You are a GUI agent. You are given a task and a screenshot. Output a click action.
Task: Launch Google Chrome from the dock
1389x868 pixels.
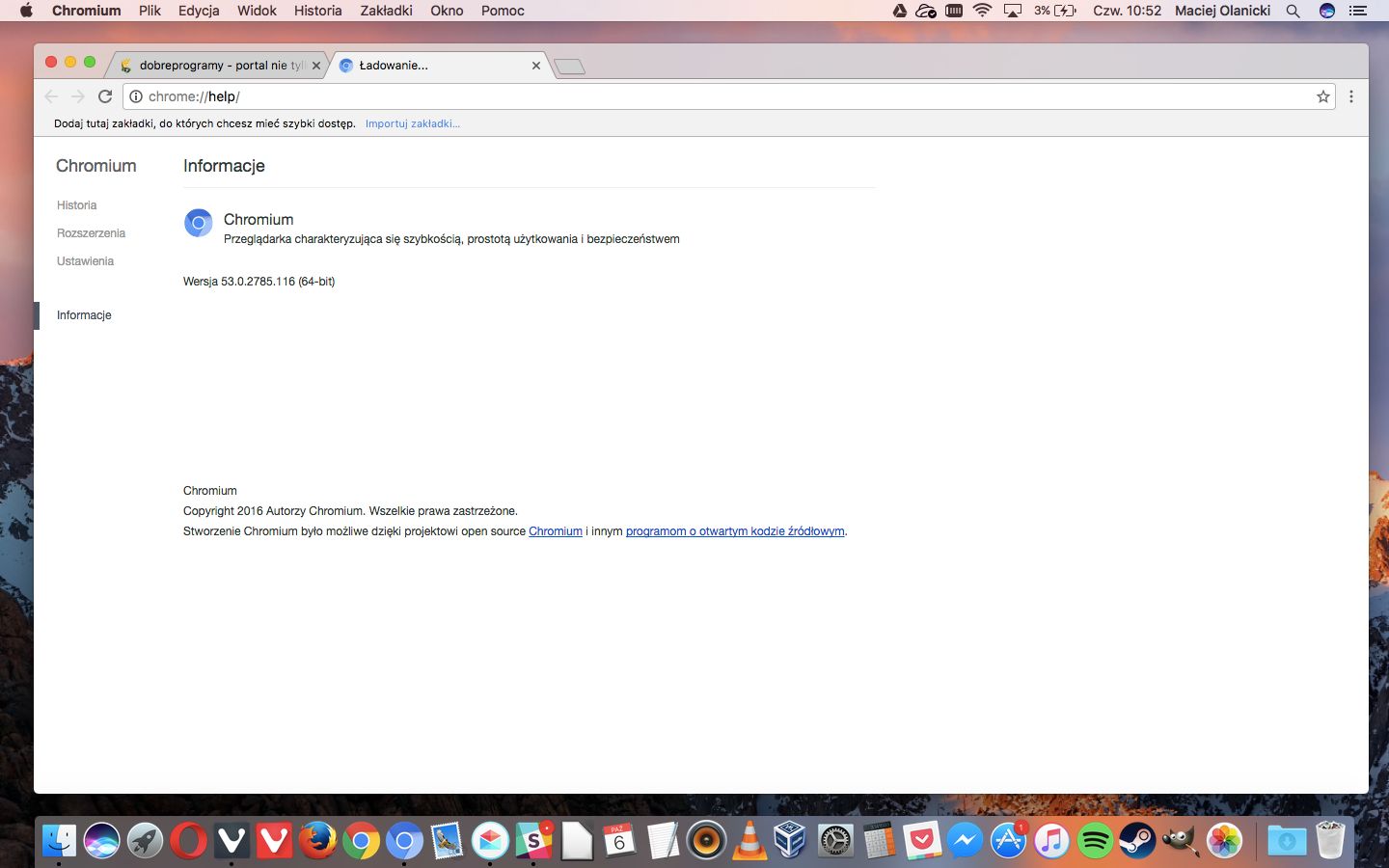[x=361, y=841]
